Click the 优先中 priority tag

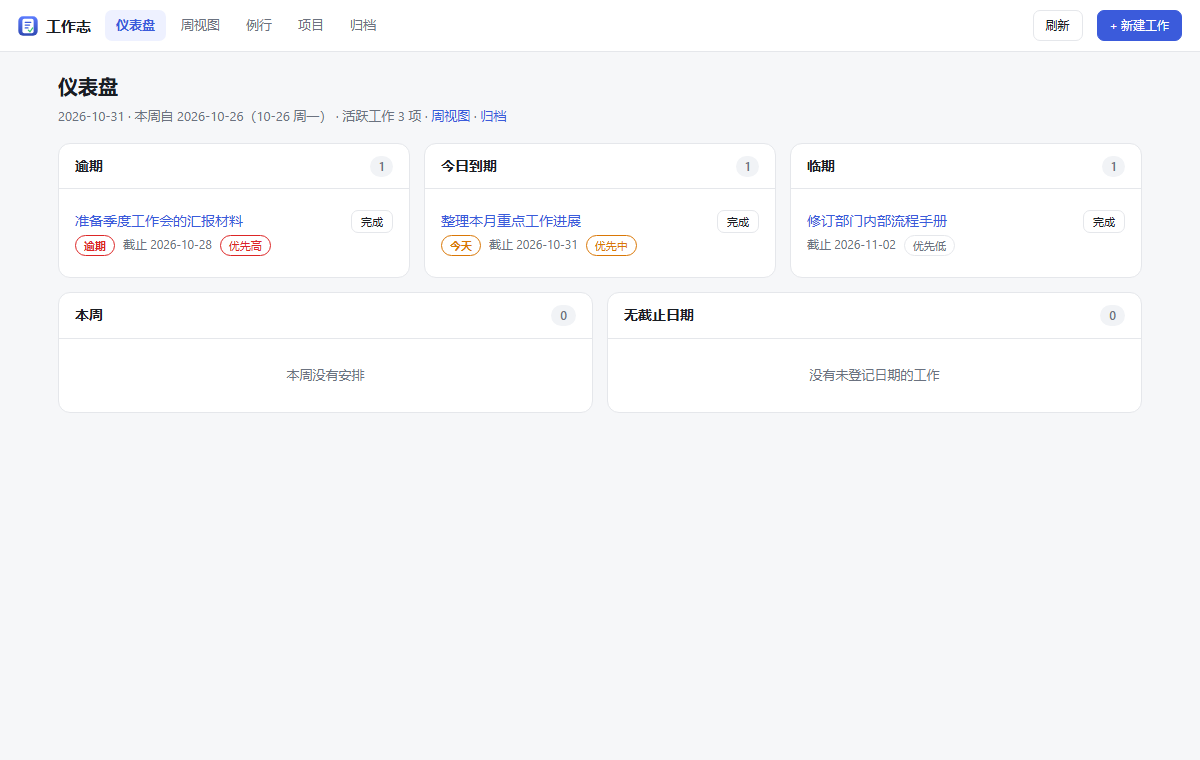tap(611, 245)
